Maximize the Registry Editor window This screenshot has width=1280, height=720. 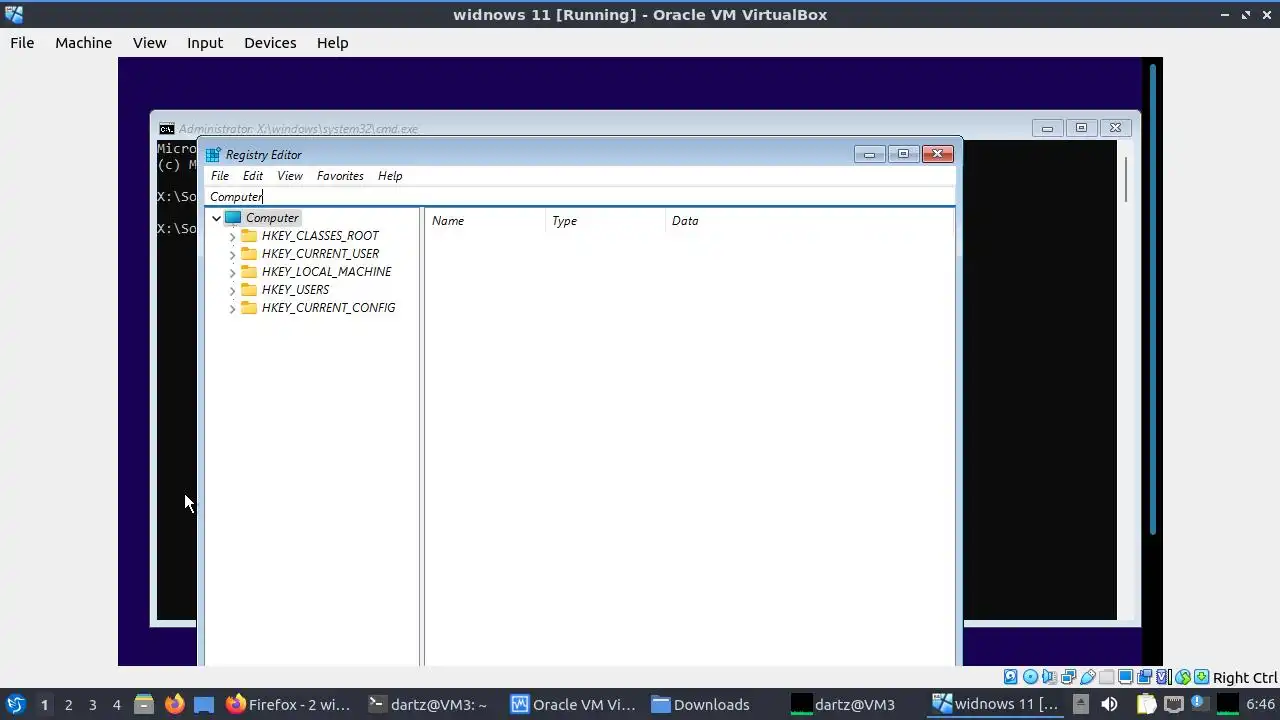(x=903, y=154)
